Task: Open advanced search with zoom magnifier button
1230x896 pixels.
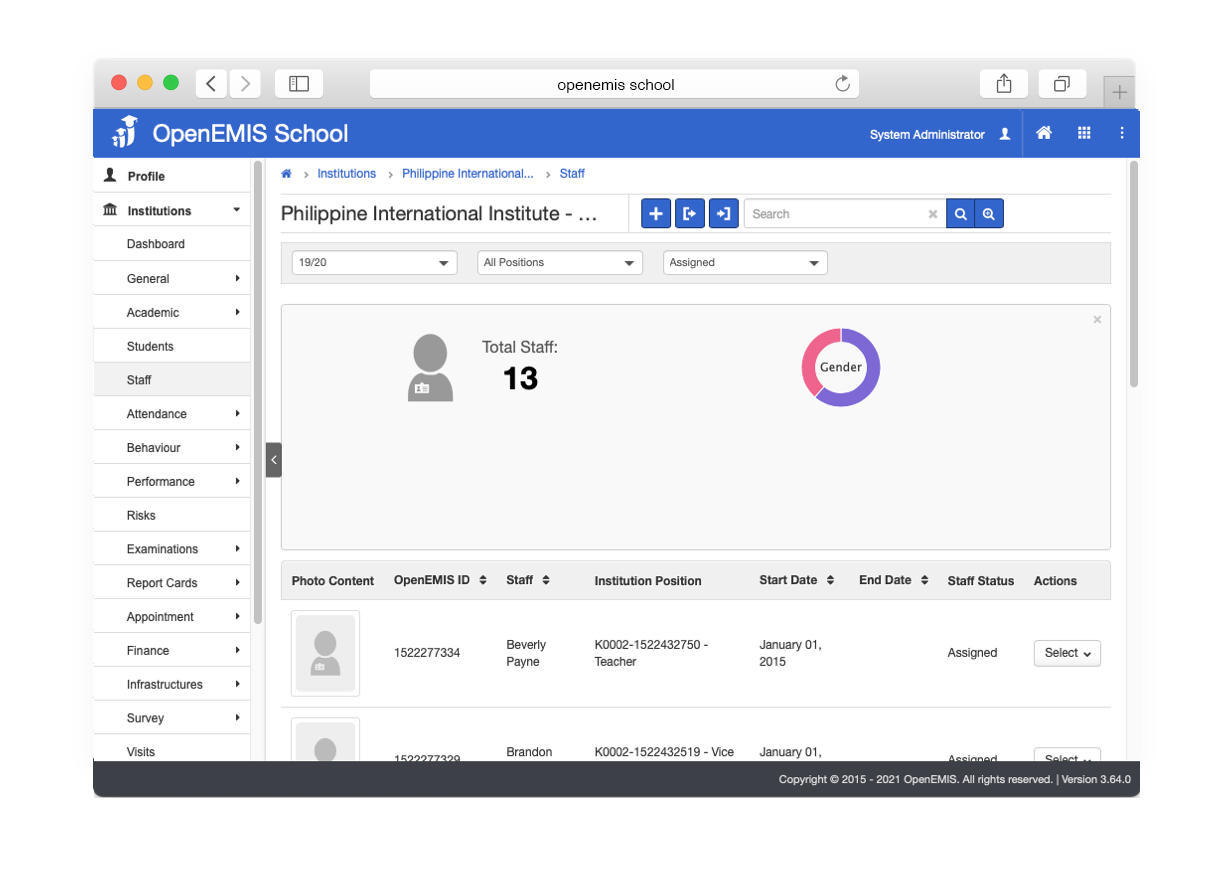Action: (989, 213)
